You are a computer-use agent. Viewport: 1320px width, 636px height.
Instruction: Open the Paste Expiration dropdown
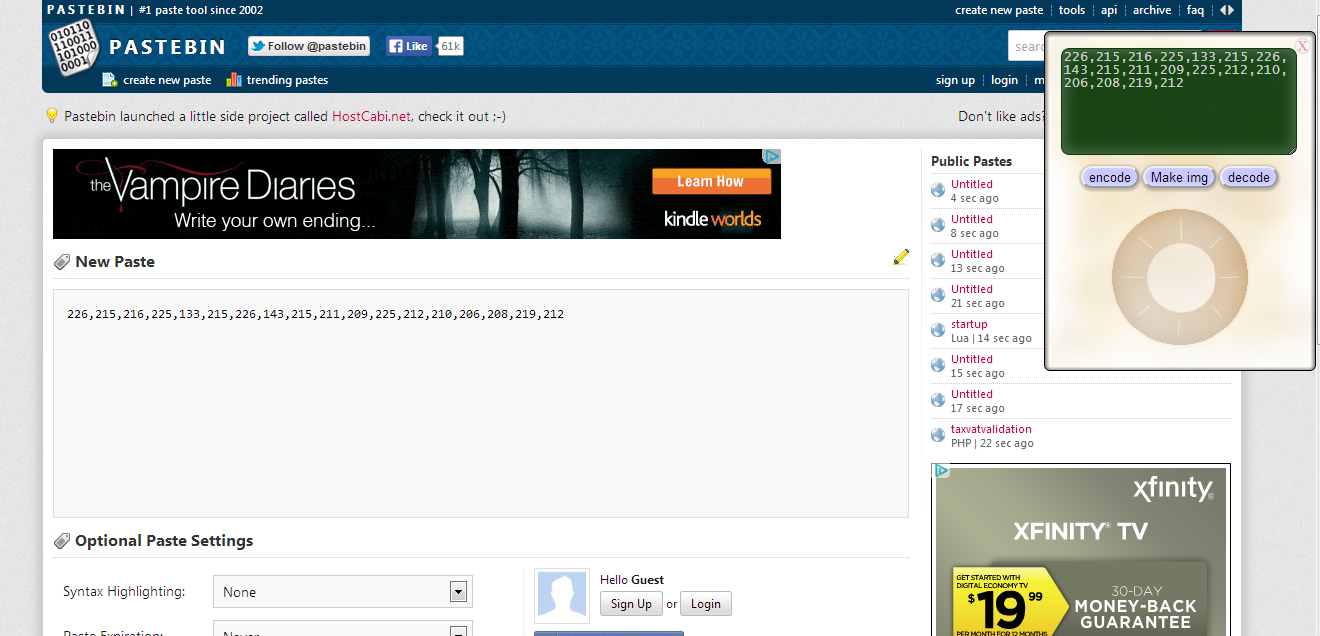coord(343,630)
